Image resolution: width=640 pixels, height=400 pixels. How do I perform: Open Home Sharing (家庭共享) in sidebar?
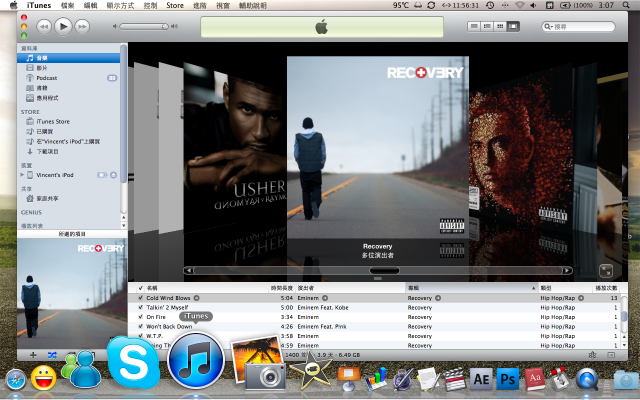[47, 198]
